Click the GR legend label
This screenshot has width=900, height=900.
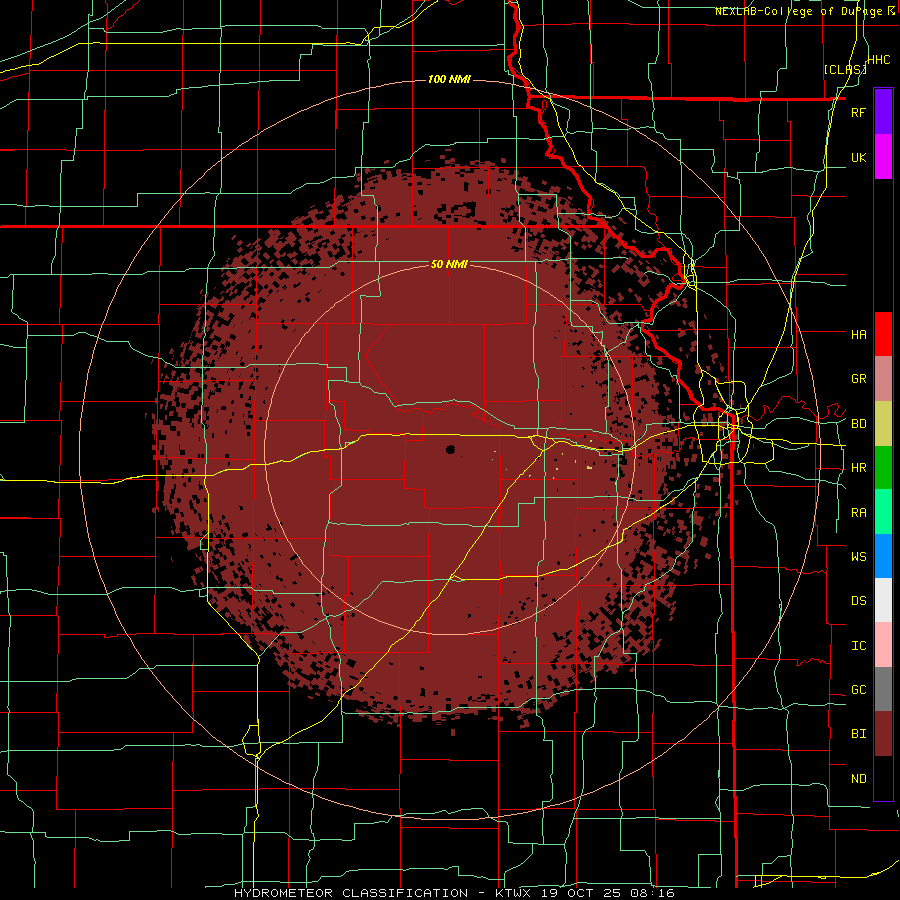click(858, 379)
